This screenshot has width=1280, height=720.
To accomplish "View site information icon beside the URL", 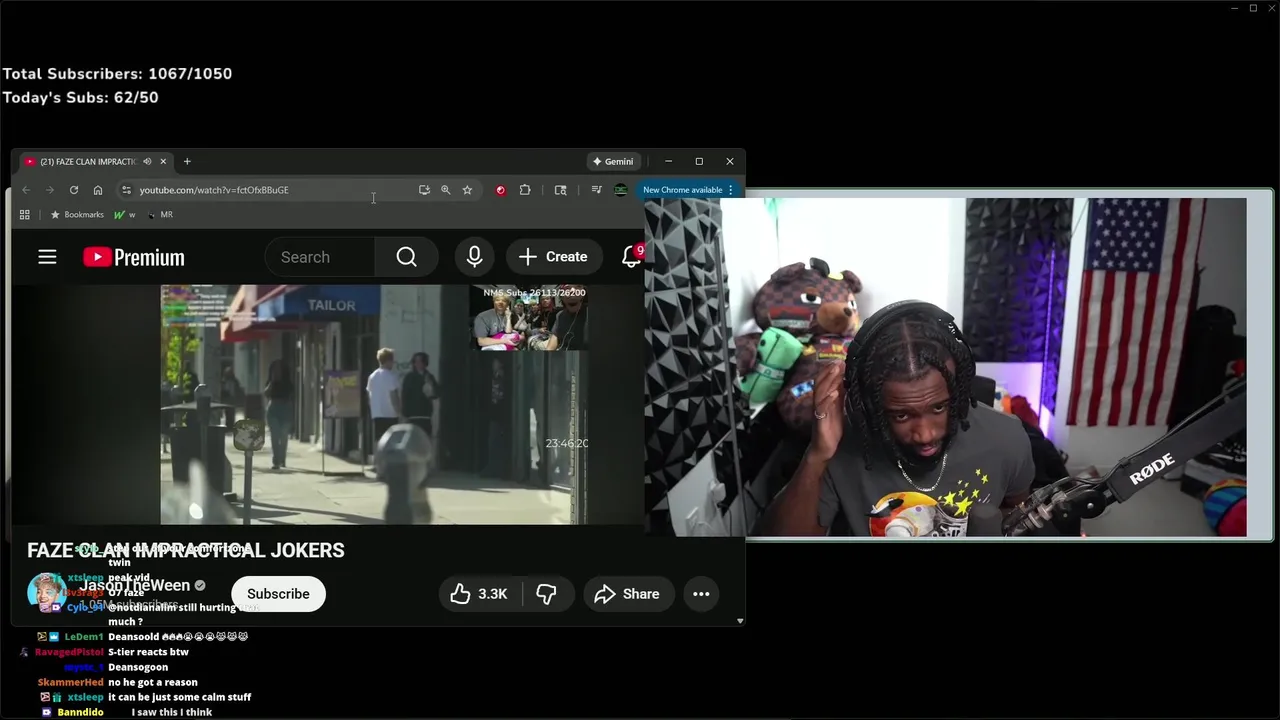I will (x=126, y=190).
